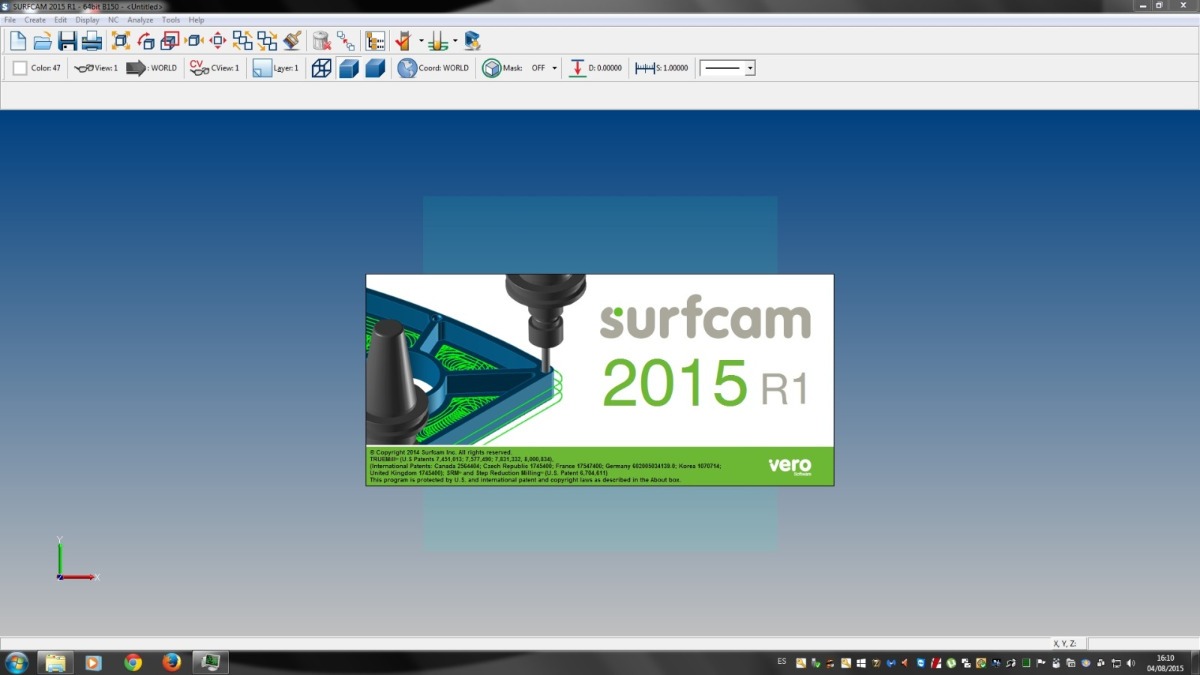
Task: Change view via the glasses View: 1 button
Action: [x=96, y=68]
